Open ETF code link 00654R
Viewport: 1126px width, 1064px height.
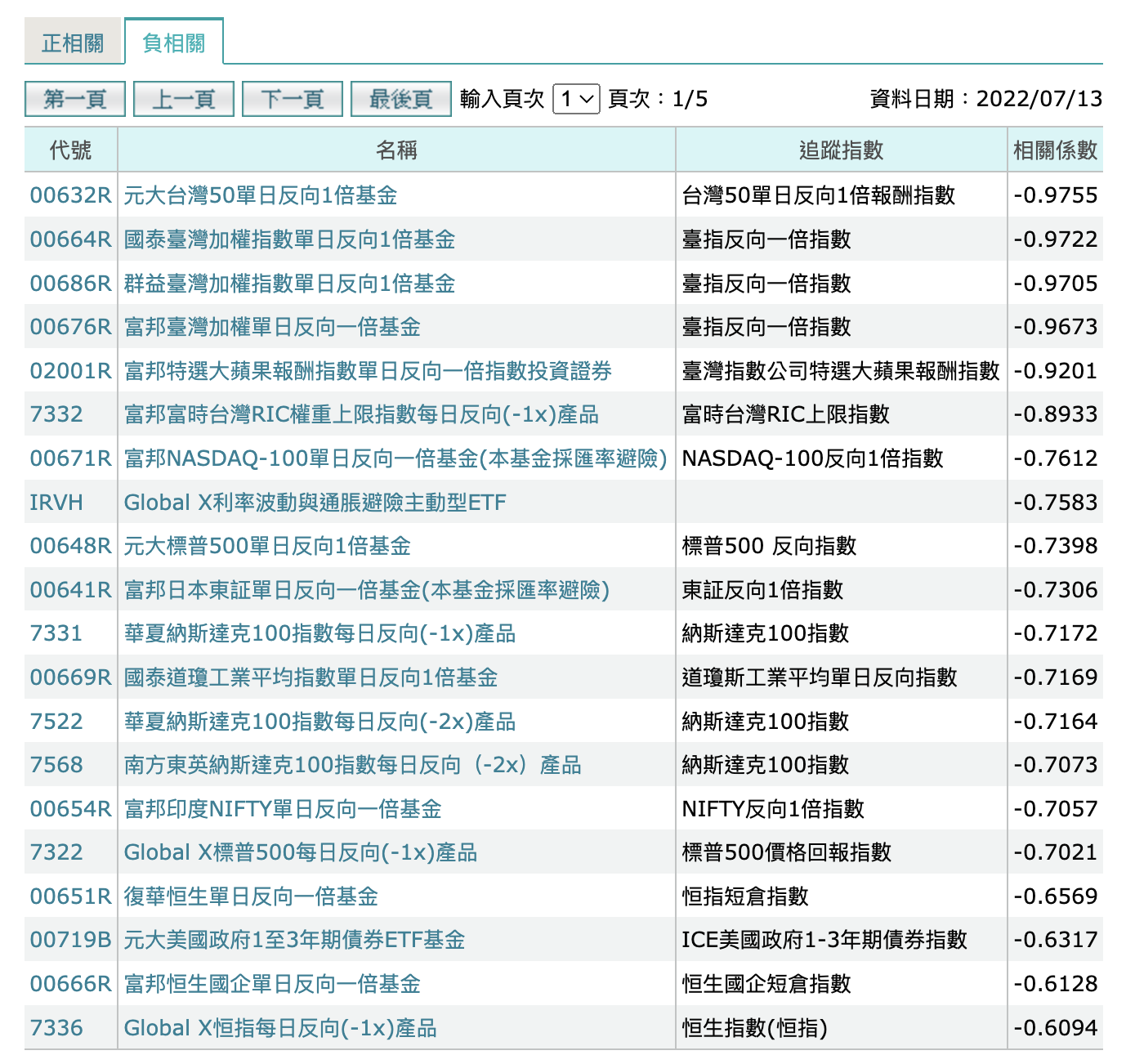point(70,809)
